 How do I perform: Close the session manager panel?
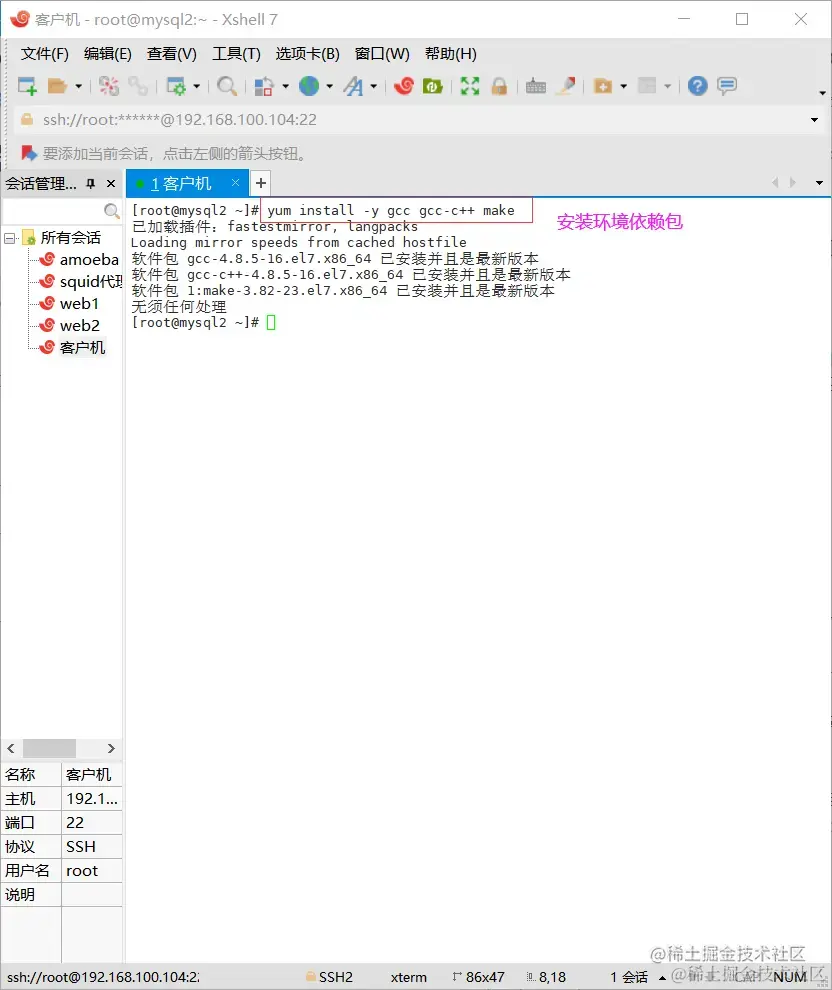[x=111, y=184]
